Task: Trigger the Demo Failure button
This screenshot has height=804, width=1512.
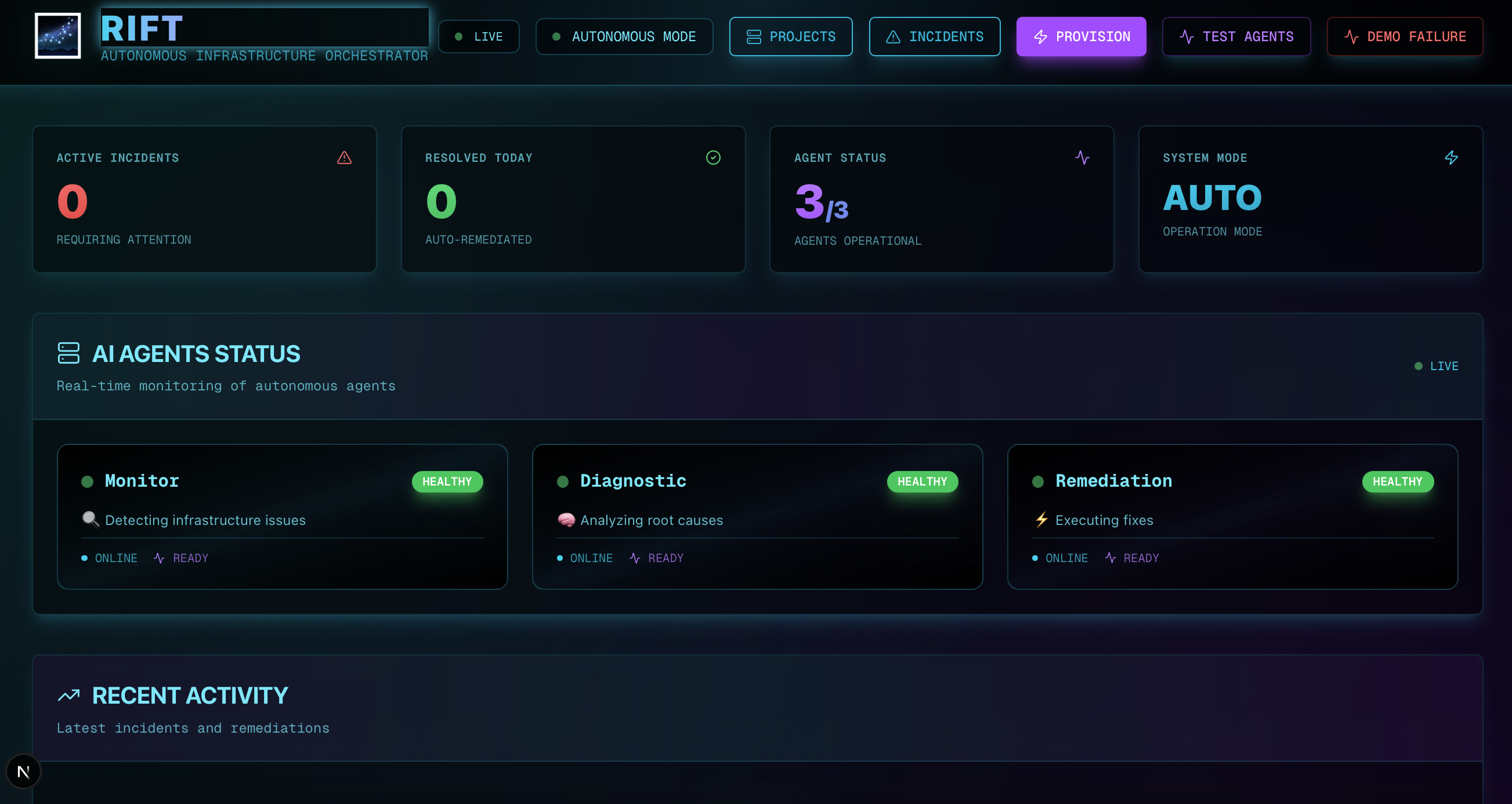Action: tap(1405, 37)
